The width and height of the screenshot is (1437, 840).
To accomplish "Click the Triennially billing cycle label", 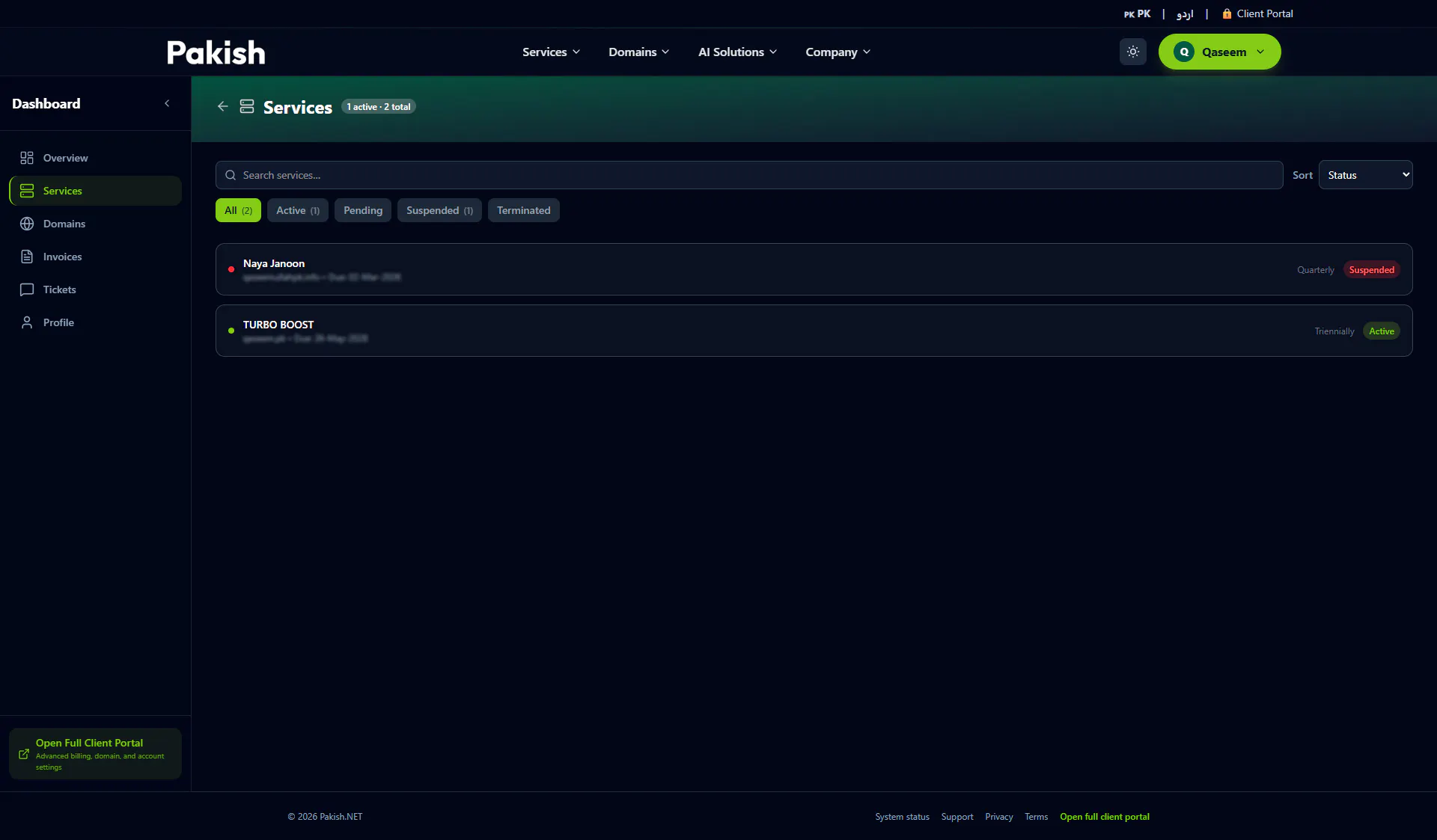I will coord(1334,331).
